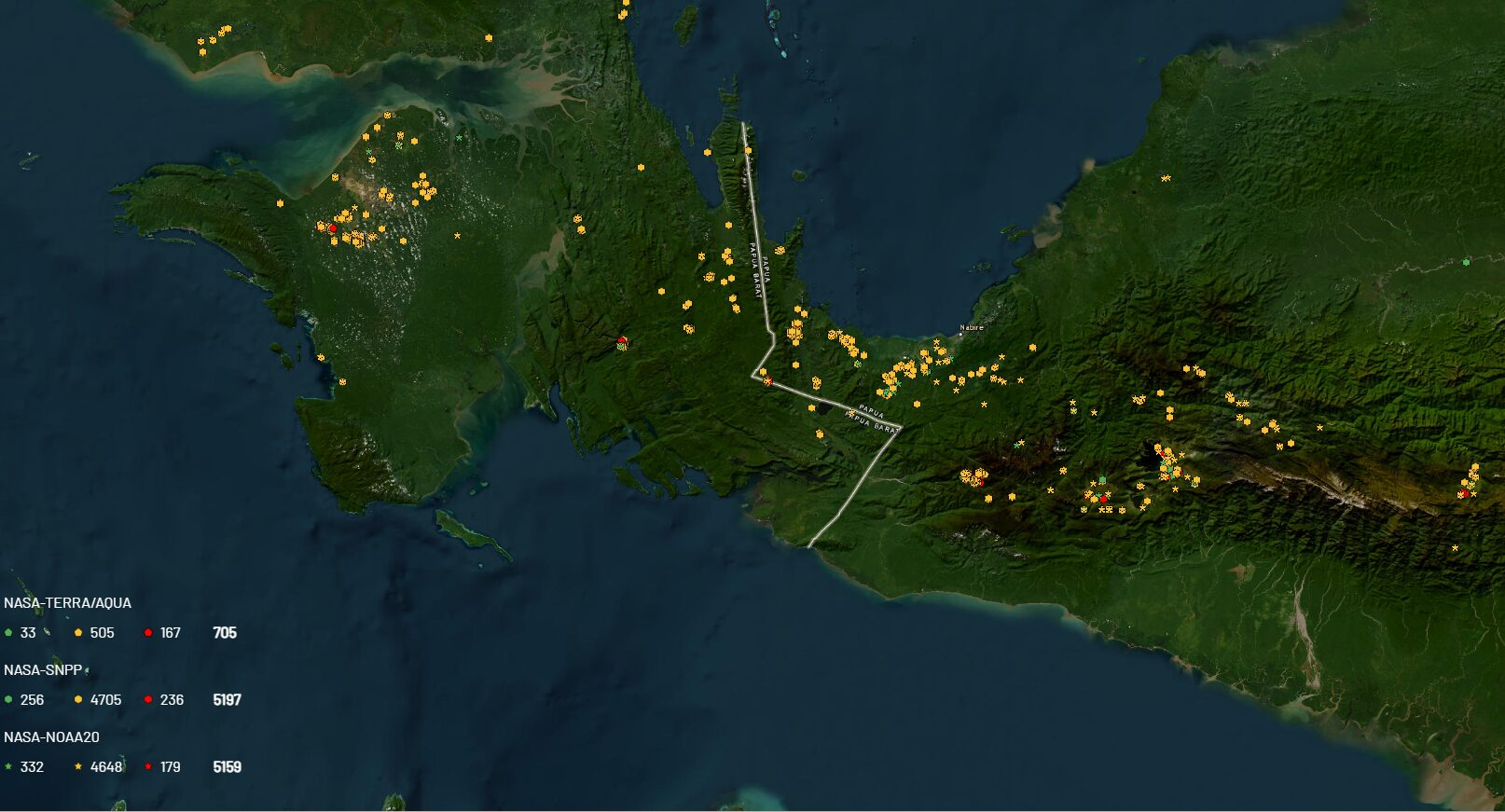1505x812 pixels.
Task: Click yellow pentagon icon beside 505
Action: (78, 633)
